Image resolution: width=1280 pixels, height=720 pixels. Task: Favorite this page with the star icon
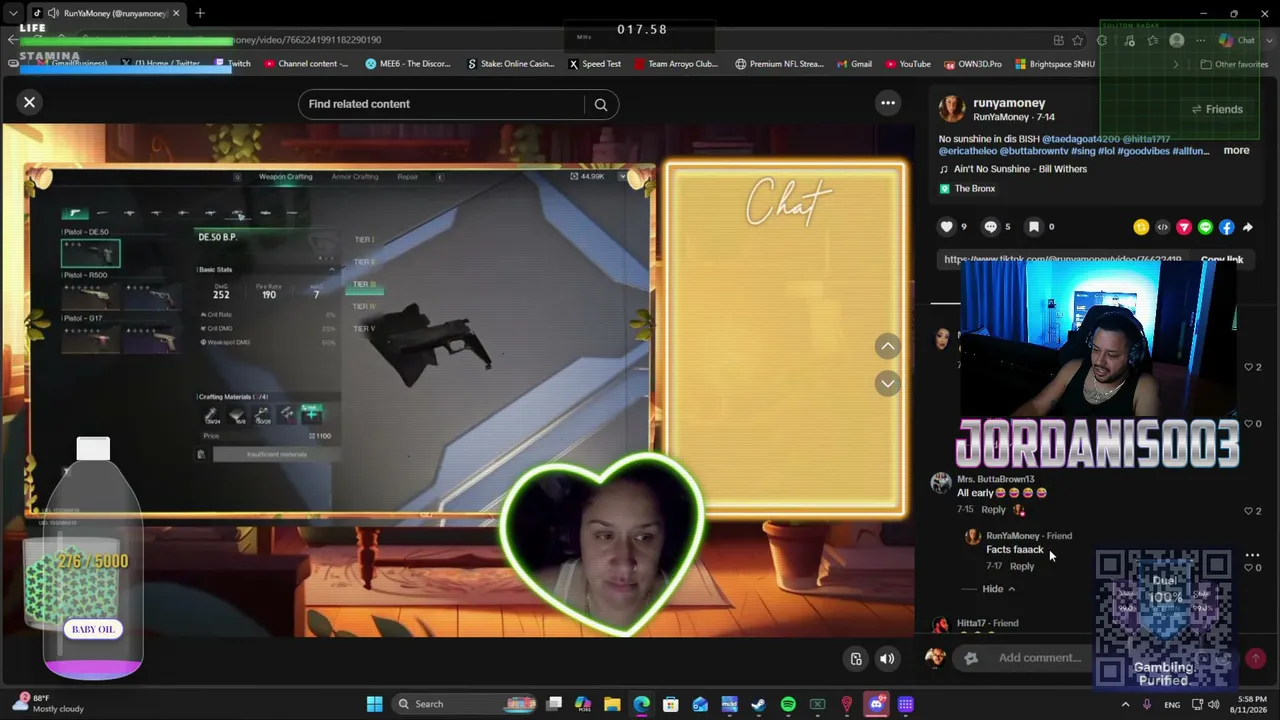click(1077, 40)
